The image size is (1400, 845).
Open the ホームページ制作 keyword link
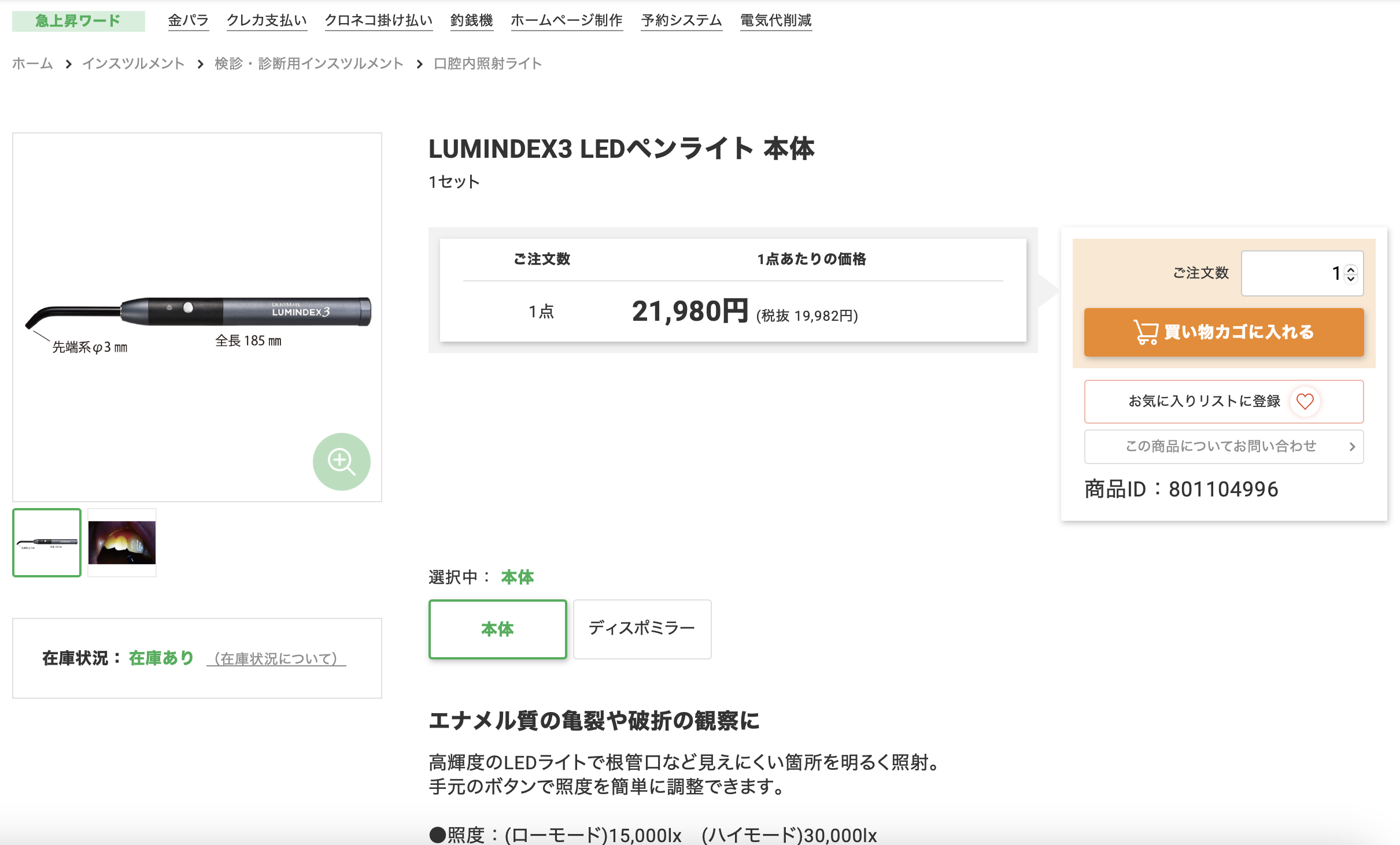click(567, 21)
